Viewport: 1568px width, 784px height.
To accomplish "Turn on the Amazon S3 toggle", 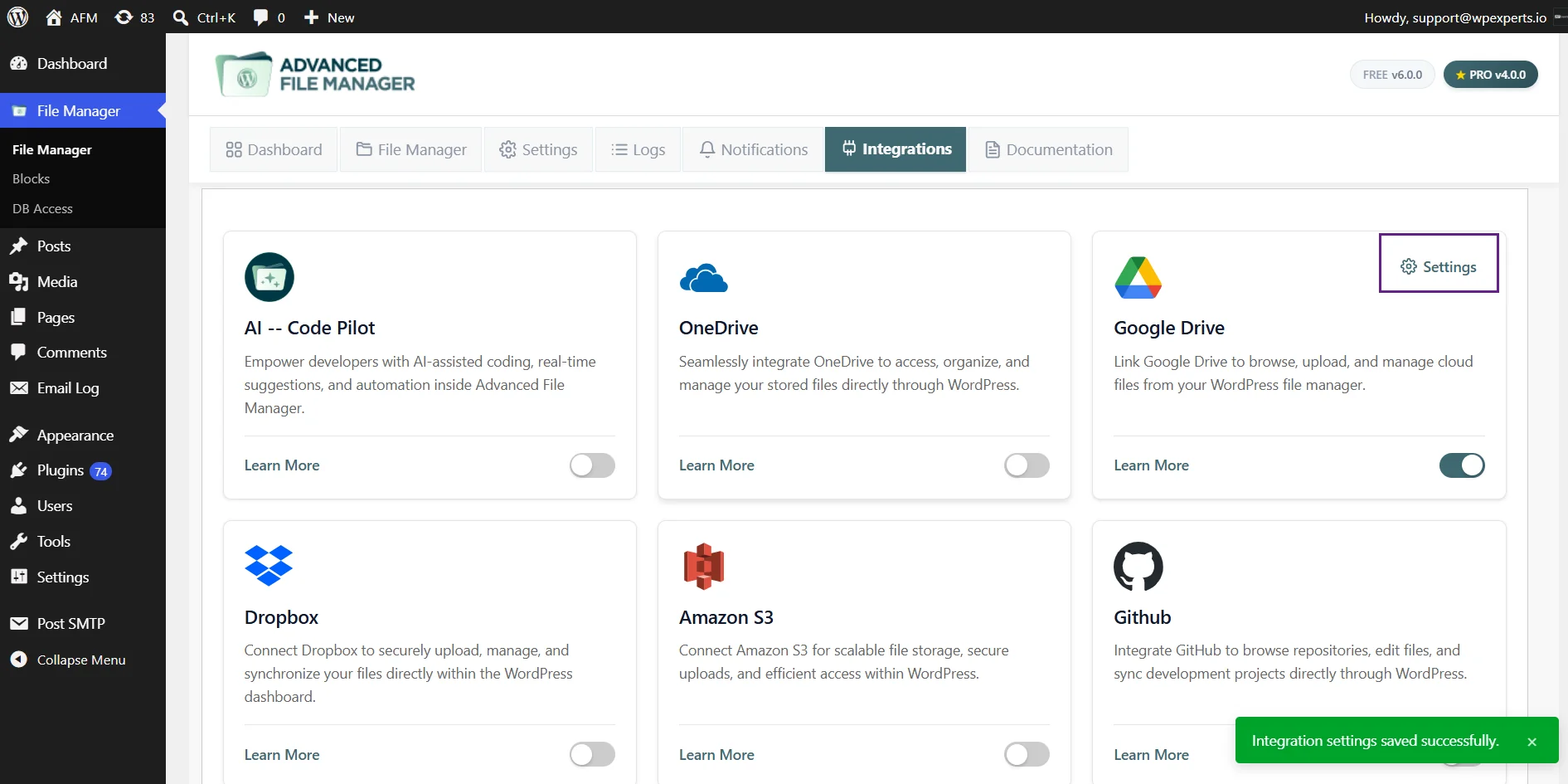I will 1027,754.
